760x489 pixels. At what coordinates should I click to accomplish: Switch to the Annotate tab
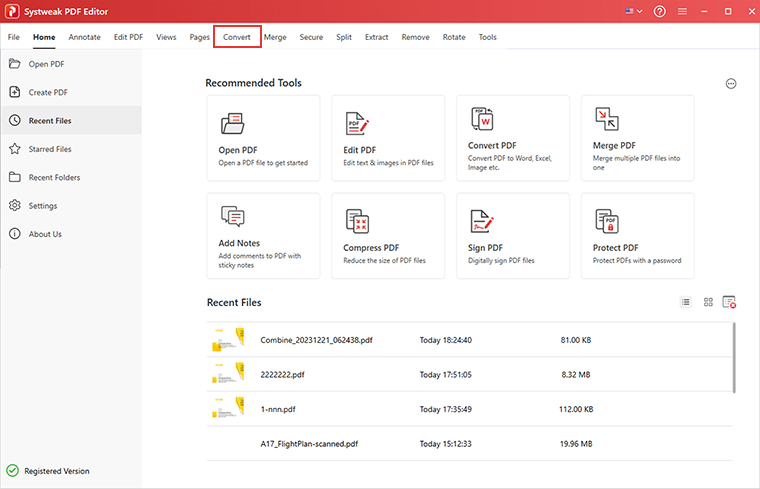(x=84, y=37)
